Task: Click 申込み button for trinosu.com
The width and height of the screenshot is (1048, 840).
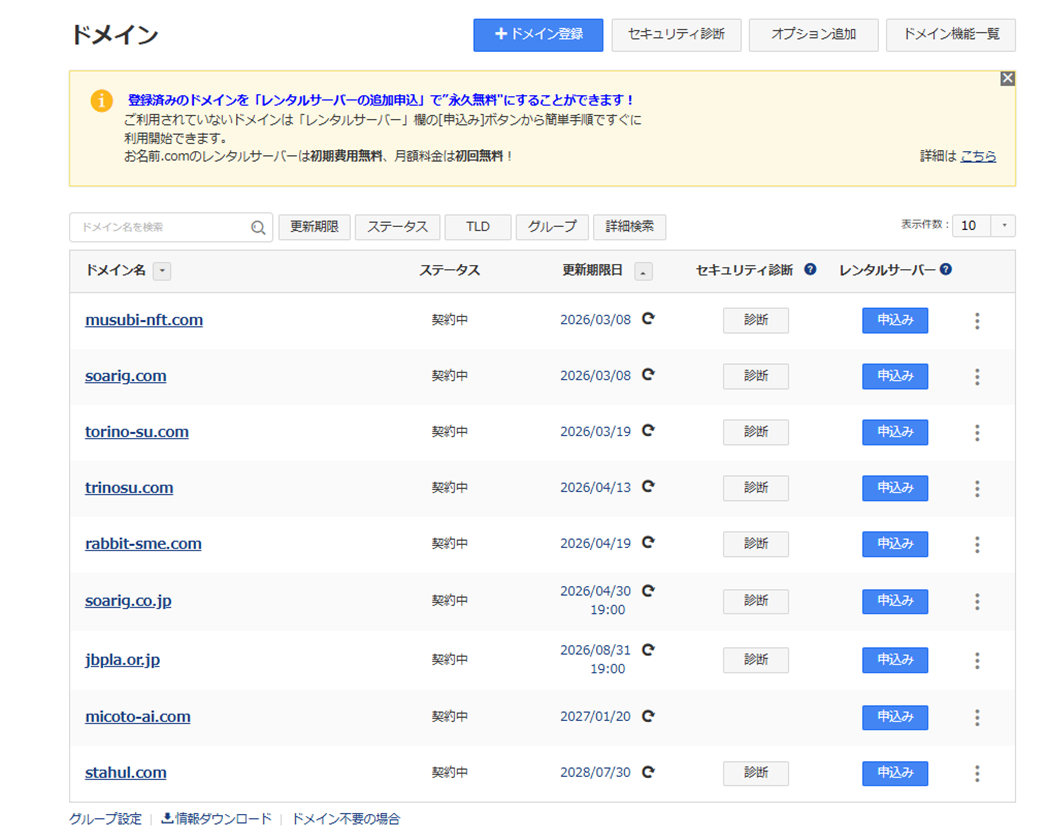Action: (895, 488)
